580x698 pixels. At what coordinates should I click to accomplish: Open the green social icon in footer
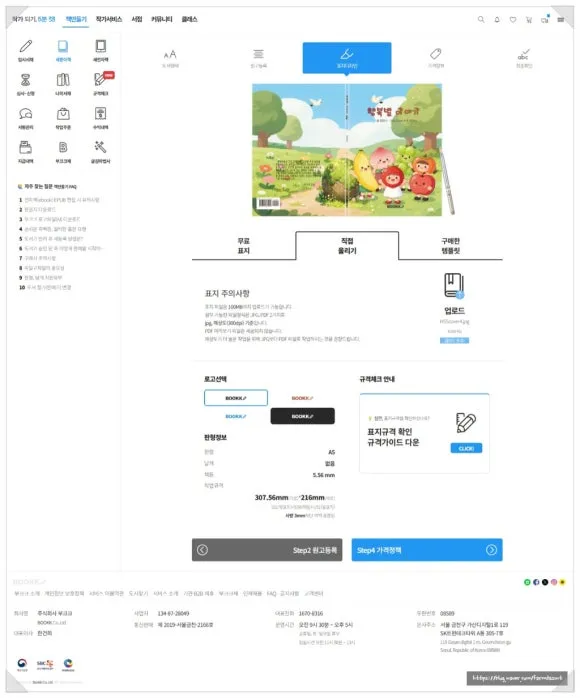point(527,582)
